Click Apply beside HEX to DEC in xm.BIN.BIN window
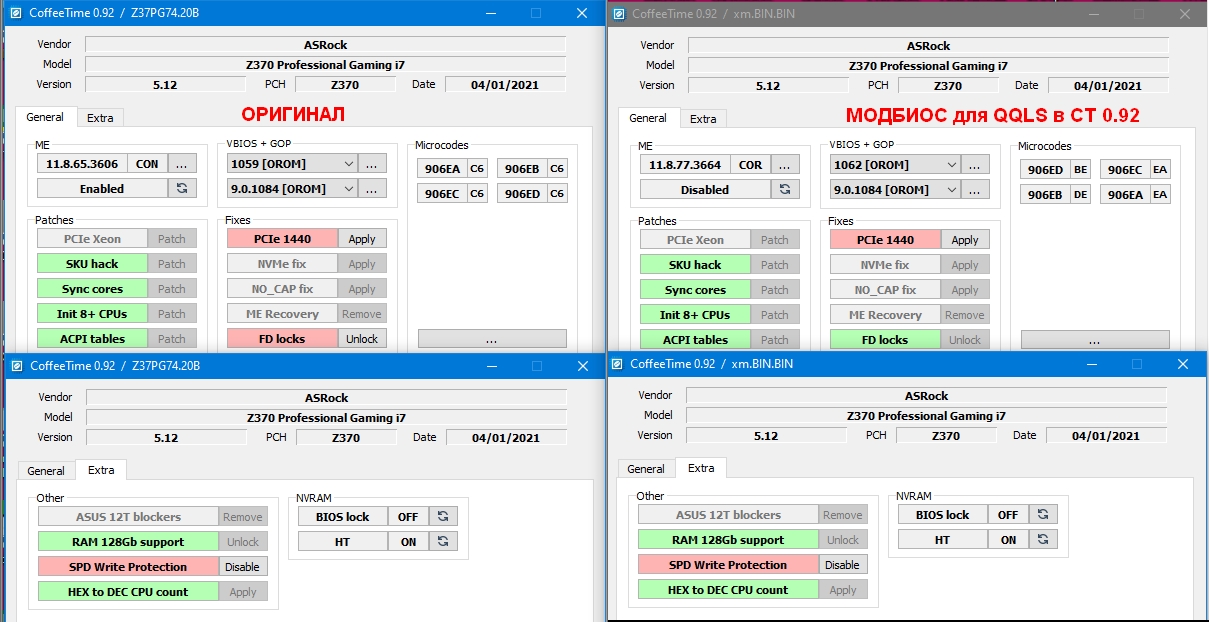The image size is (1209, 622). 843,590
